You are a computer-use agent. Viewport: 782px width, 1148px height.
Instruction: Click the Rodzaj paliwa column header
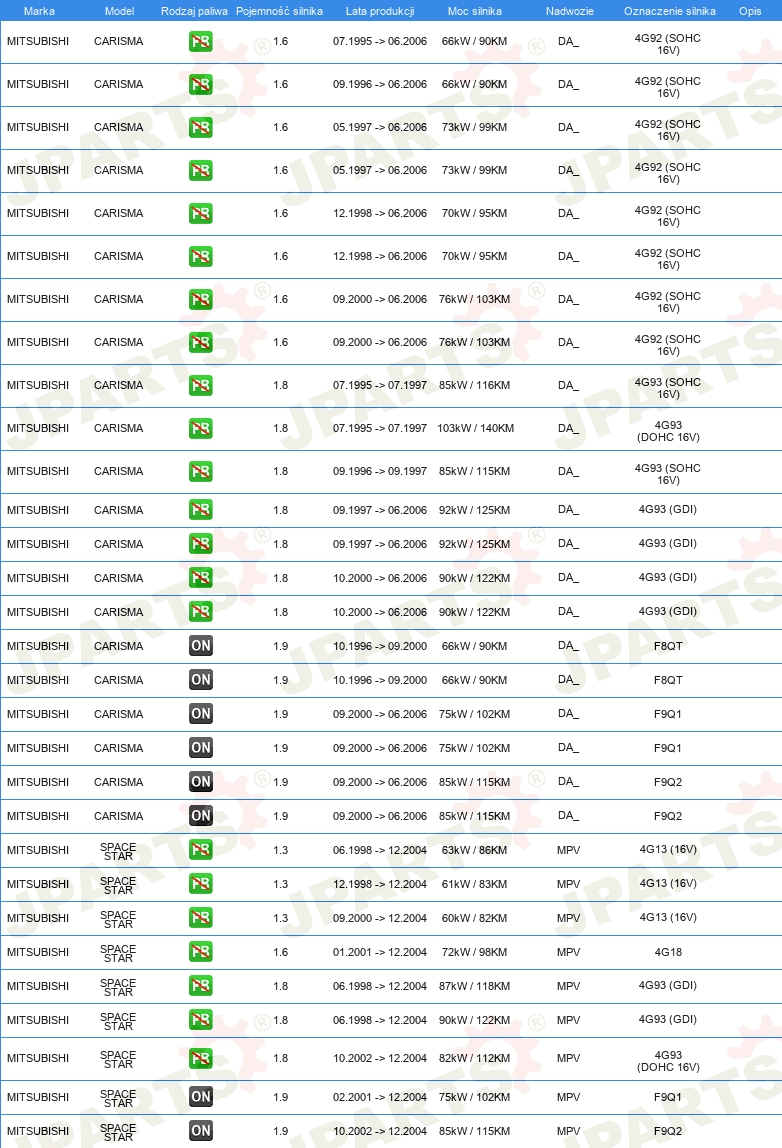tap(194, 11)
